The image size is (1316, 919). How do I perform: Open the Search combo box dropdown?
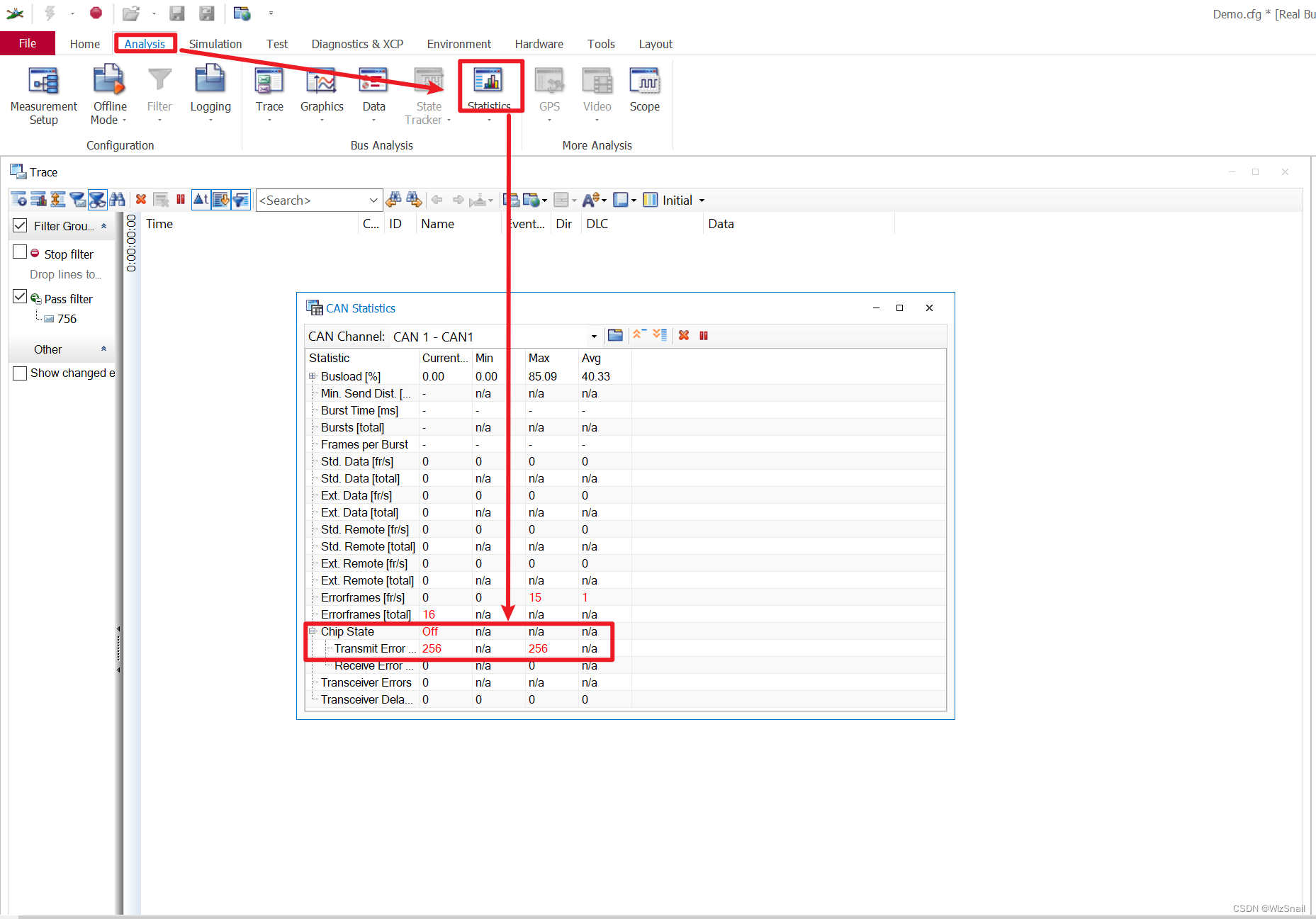tap(373, 201)
